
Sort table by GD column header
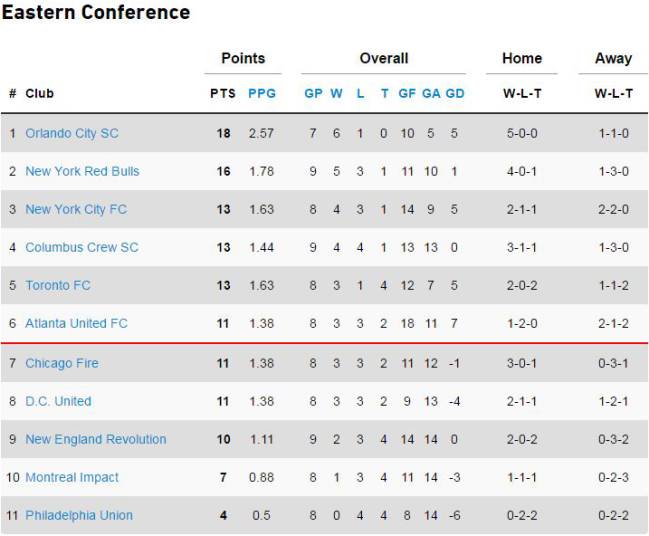455,94
